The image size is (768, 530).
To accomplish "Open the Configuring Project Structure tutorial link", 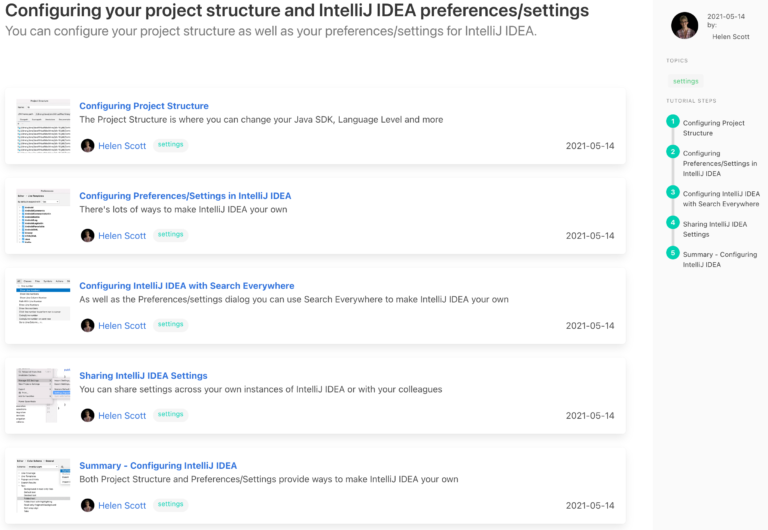I will pyautogui.click(x=144, y=106).
